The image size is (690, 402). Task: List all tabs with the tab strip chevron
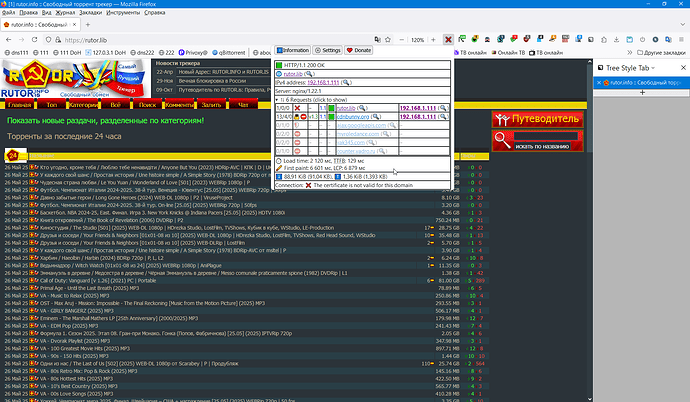683,25
